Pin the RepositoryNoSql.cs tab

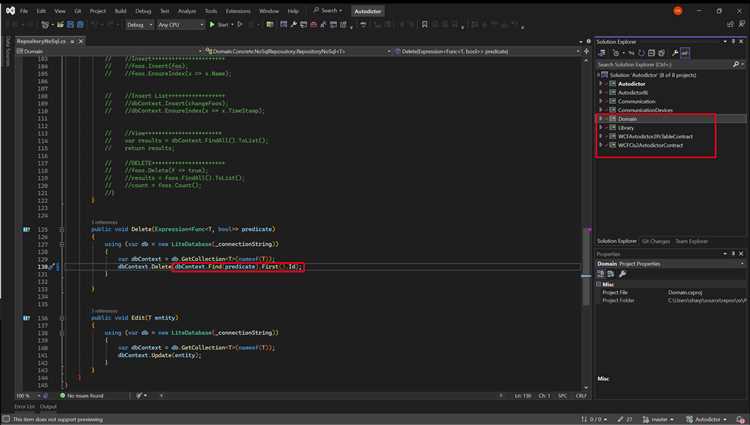(x=73, y=42)
